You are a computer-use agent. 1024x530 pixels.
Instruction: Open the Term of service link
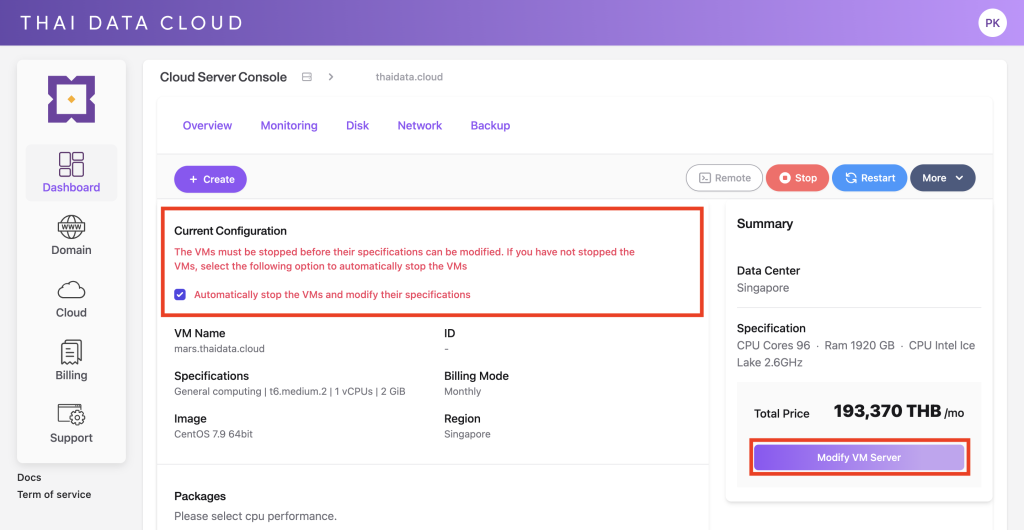pos(54,494)
